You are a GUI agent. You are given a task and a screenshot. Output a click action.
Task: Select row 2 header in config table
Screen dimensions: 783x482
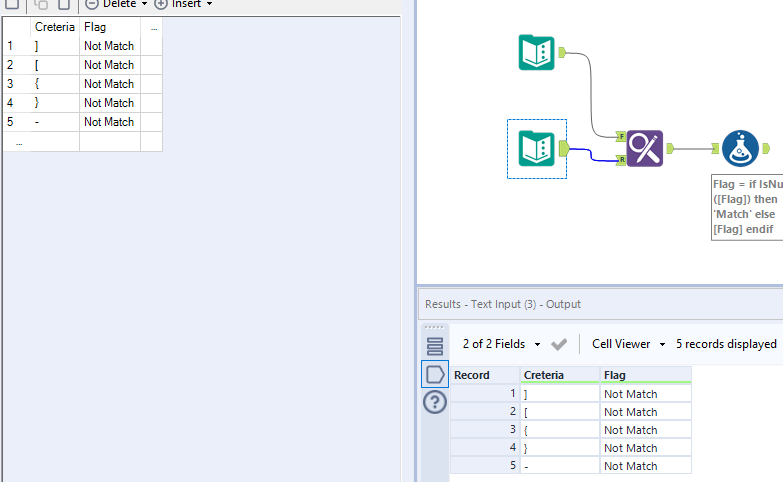pyautogui.click(x=16, y=65)
